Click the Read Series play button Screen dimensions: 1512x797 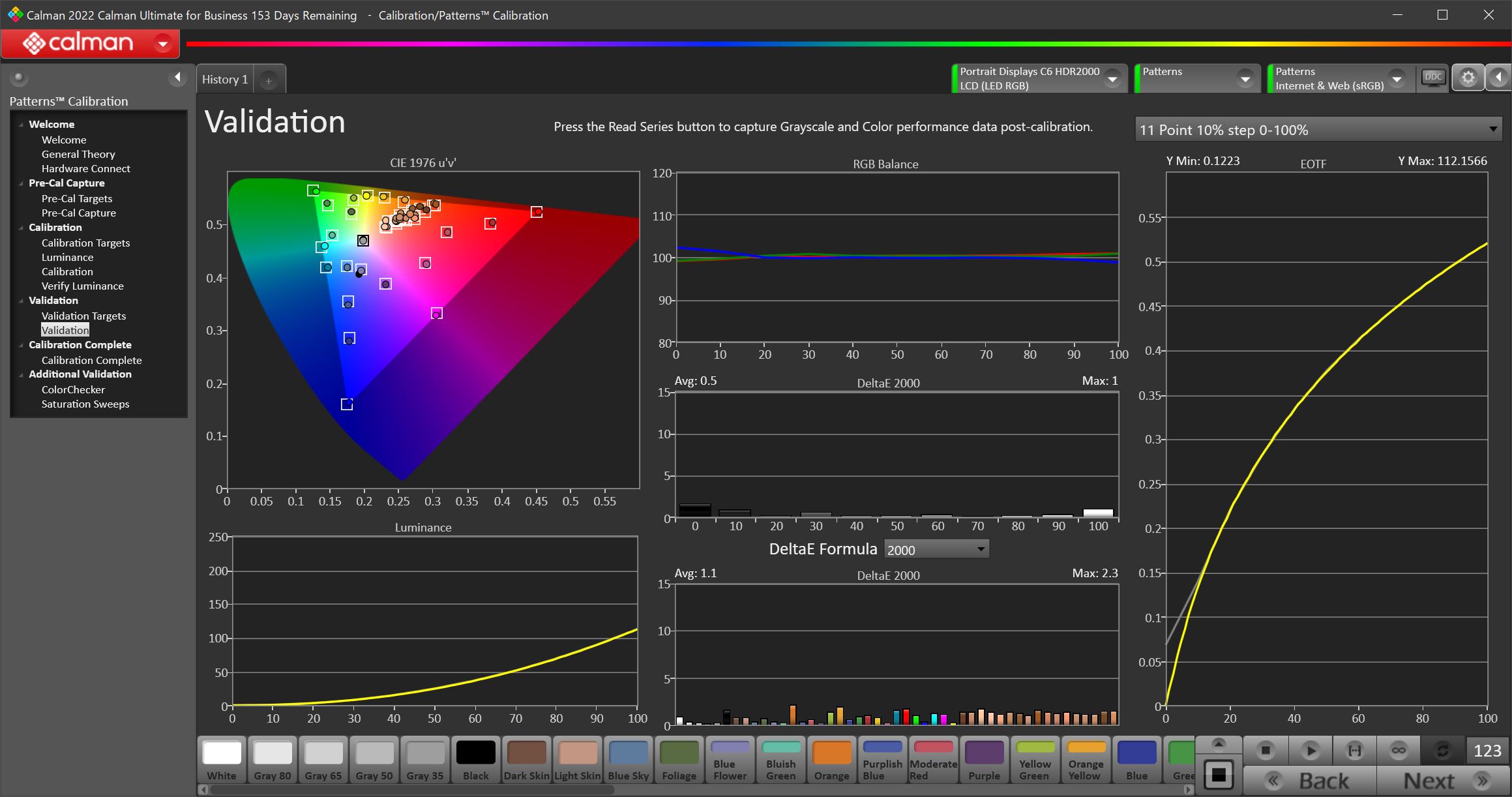[1310, 751]
